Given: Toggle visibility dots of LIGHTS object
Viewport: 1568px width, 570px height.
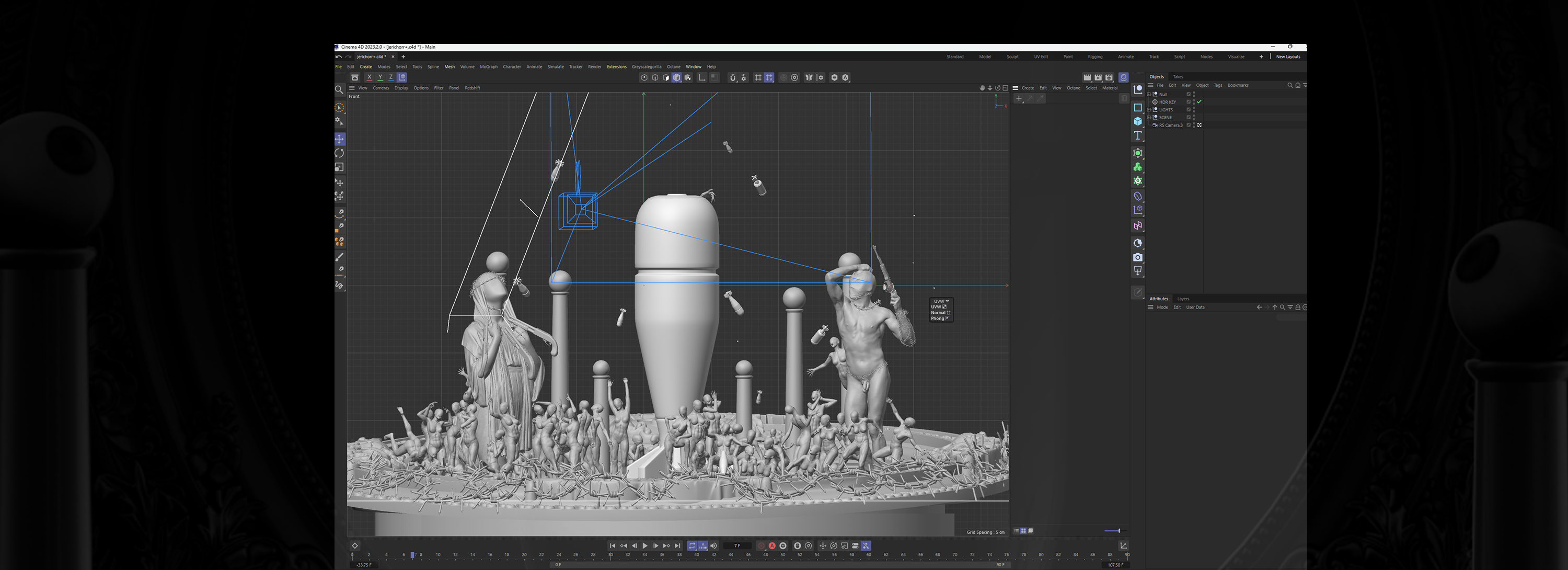Looking at the screenshot, I should 1194,110.
